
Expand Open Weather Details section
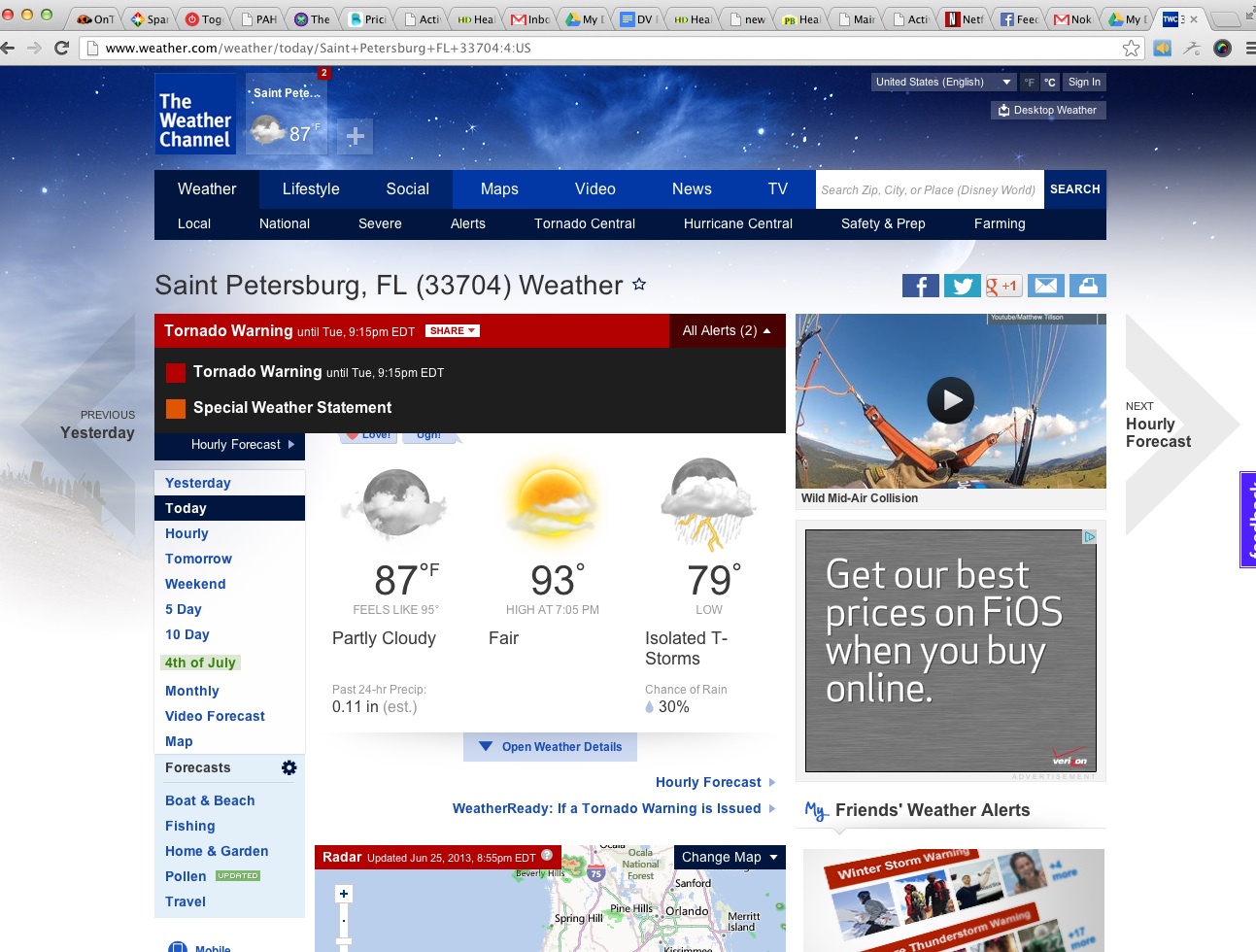[x=550, y=747]
